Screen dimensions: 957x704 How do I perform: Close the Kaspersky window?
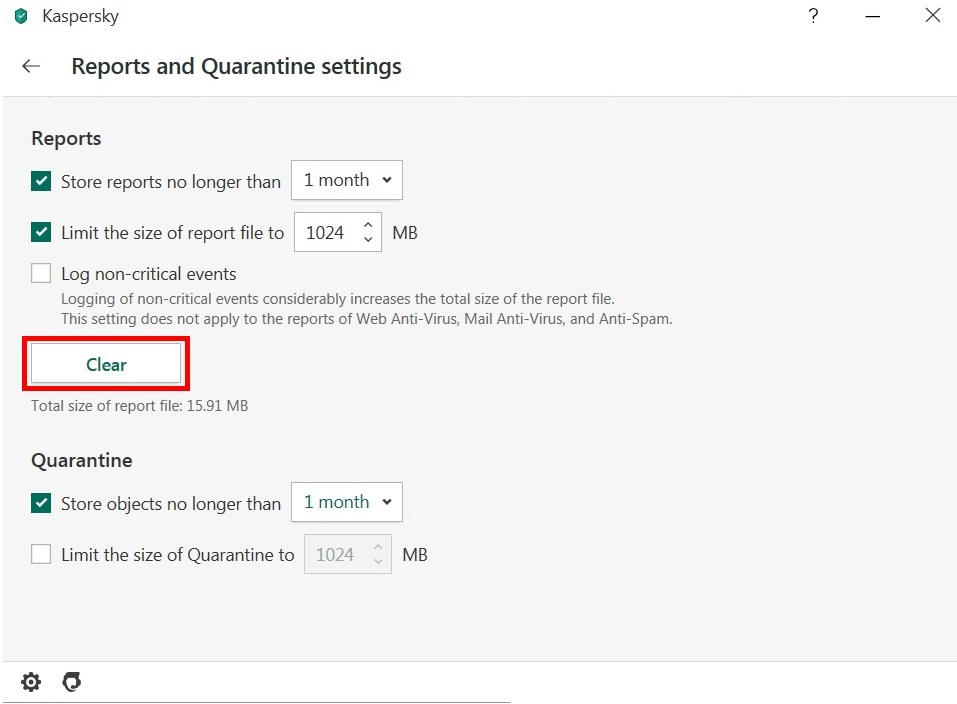tap(932, 16)
